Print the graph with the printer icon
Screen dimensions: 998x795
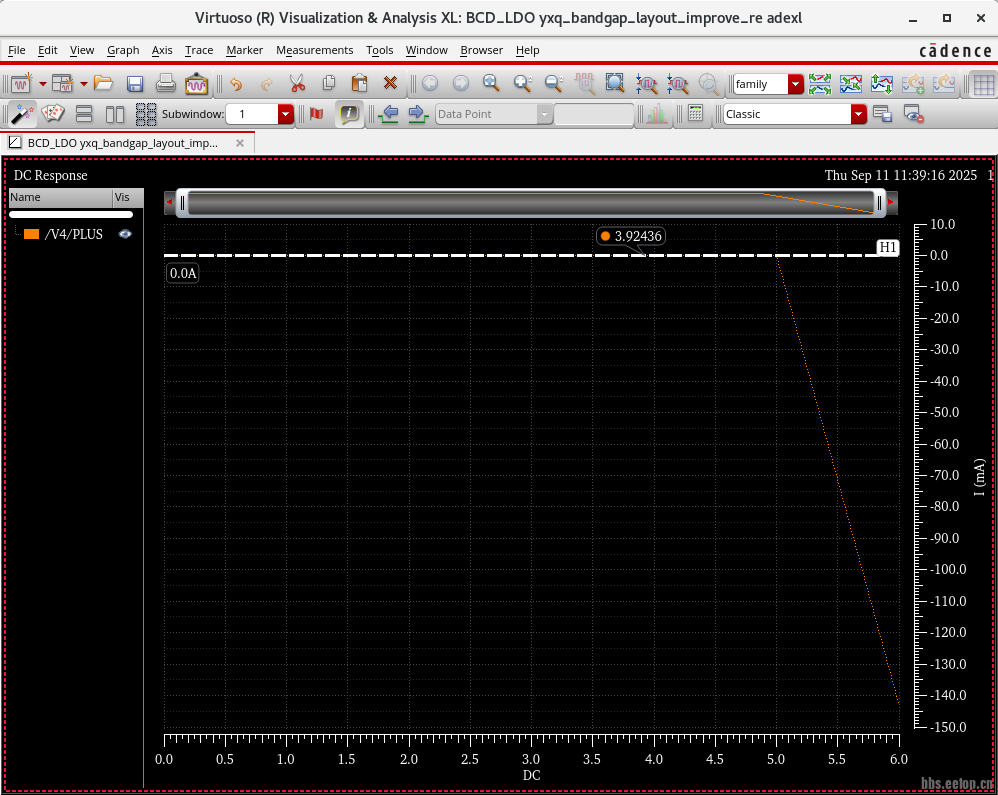(165, 83)
